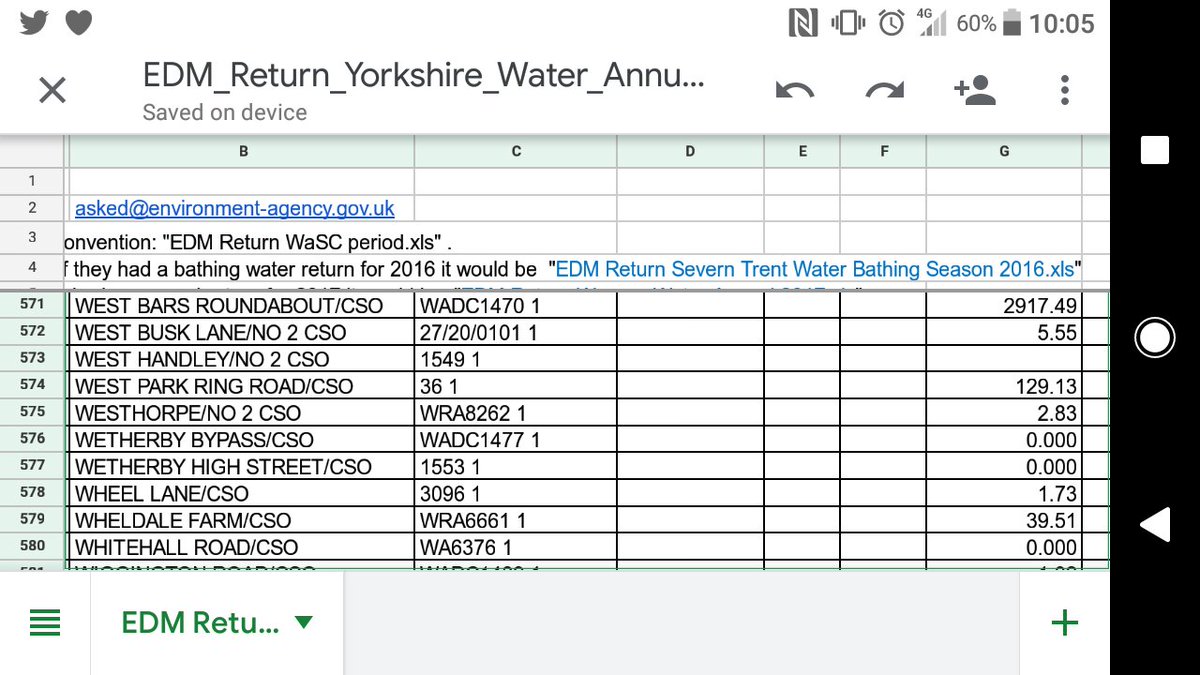This screenshot has height=675, width=1200.
Task: Select cell with value 2.83
Action: tap(1004, 413)
